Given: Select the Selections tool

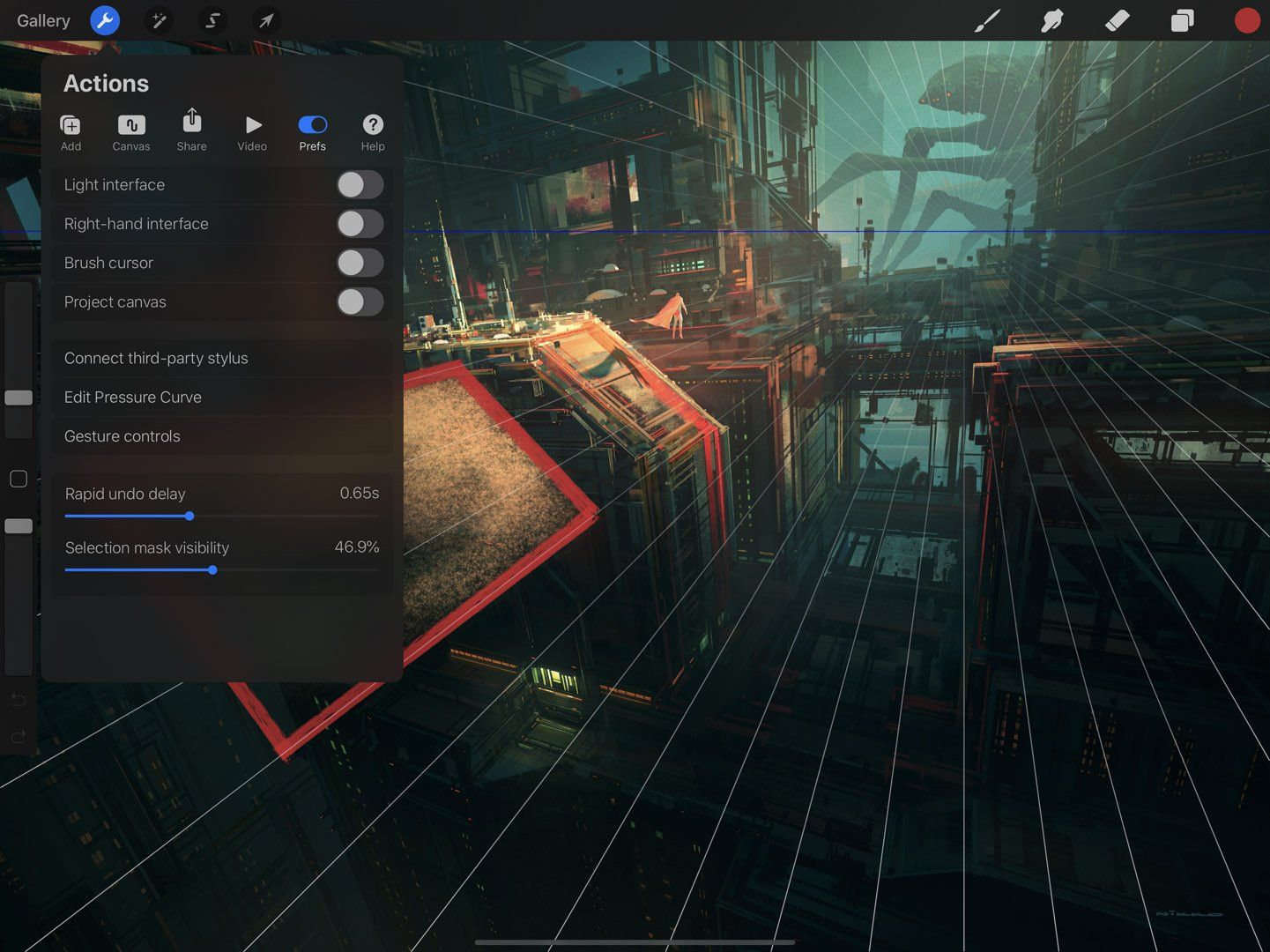Looking at the screenshot, I should (x=212, y=20).
